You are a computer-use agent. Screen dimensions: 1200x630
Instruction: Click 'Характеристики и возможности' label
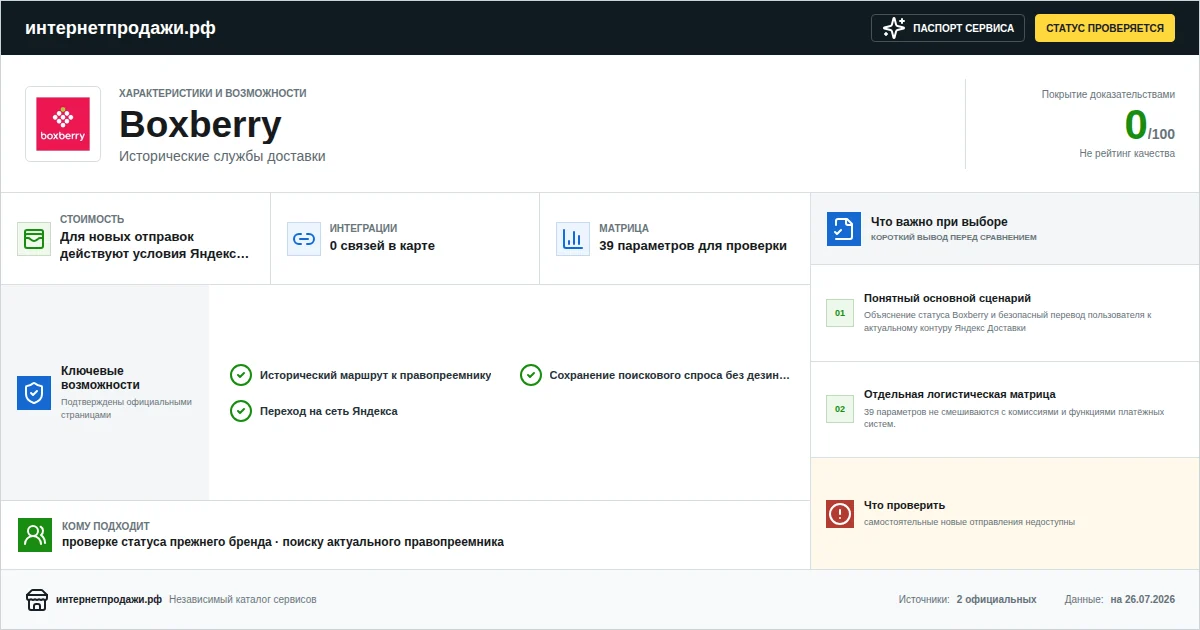[213, 93]
